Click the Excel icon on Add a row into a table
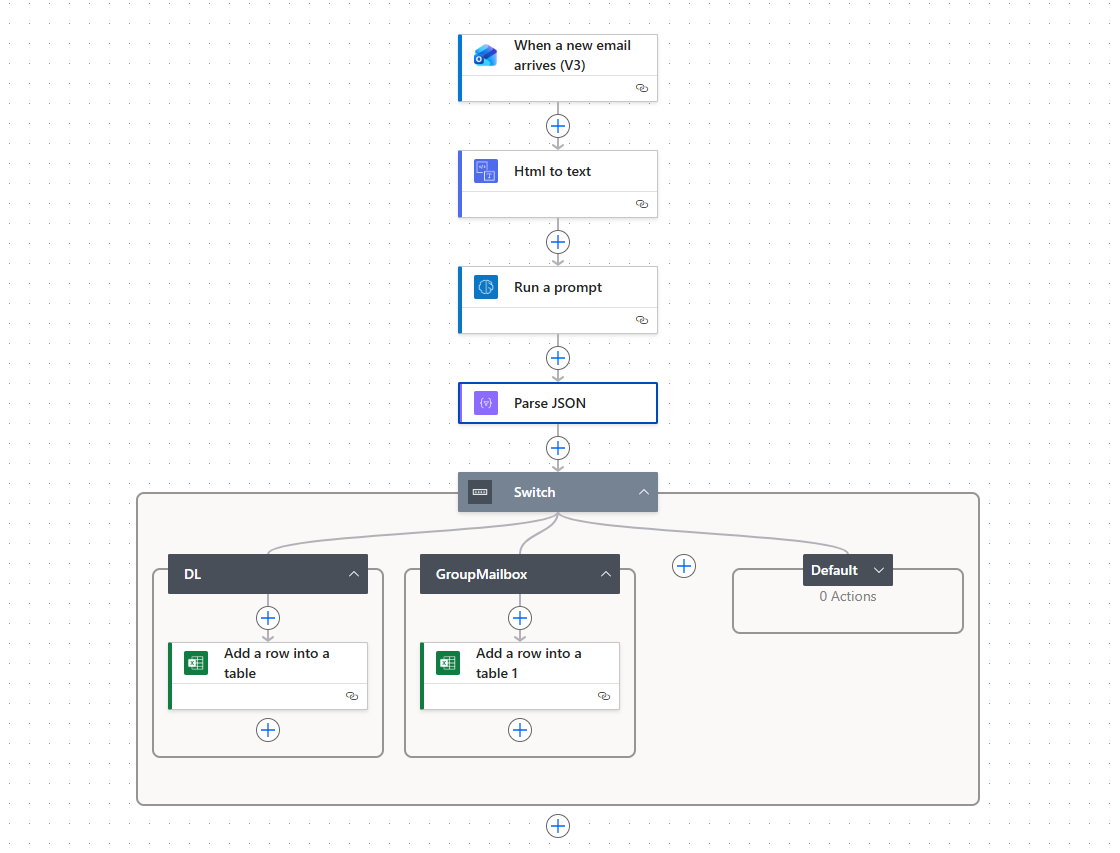 click(196, 662)
